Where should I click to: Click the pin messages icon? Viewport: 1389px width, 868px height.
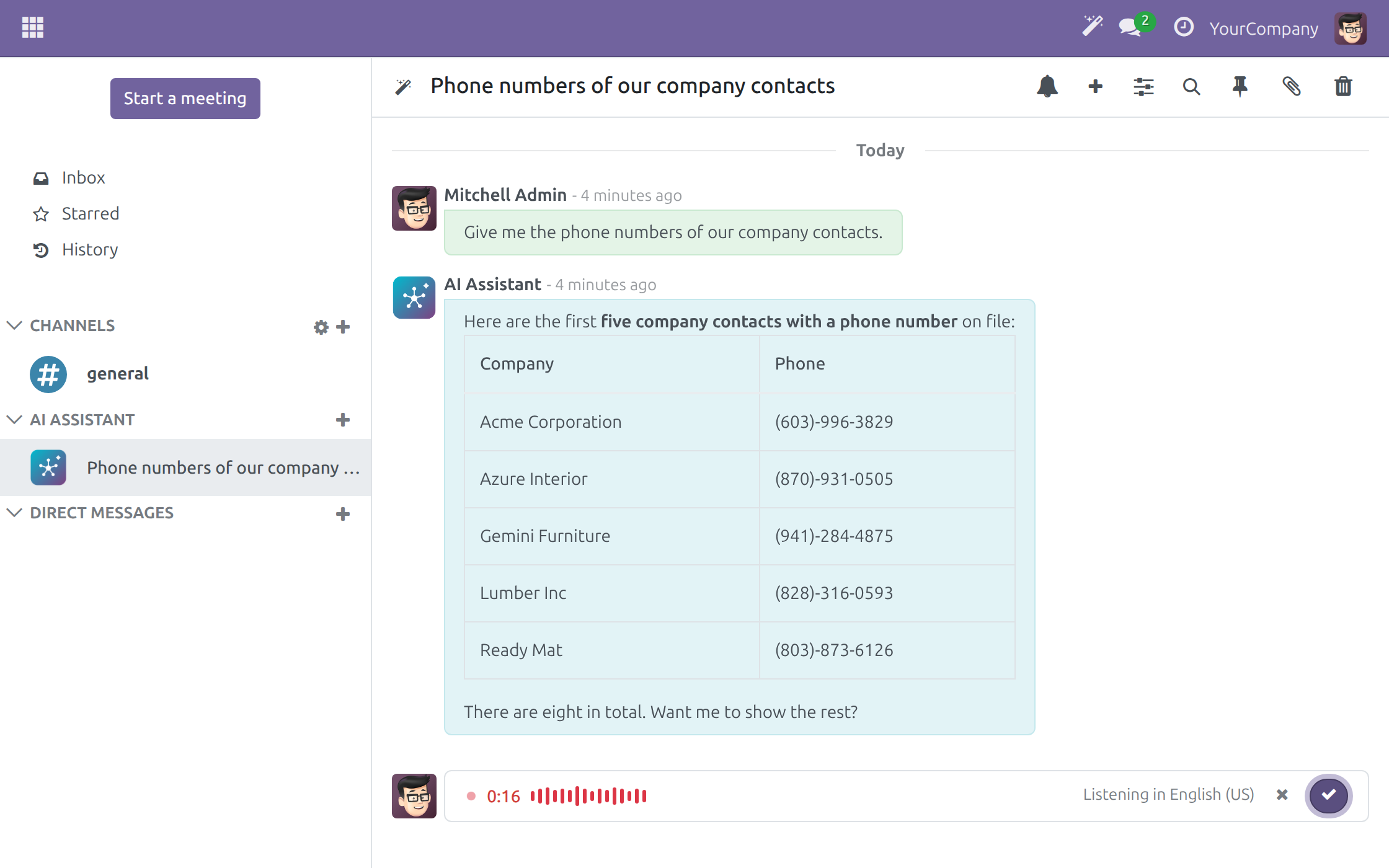[1240, 86]
